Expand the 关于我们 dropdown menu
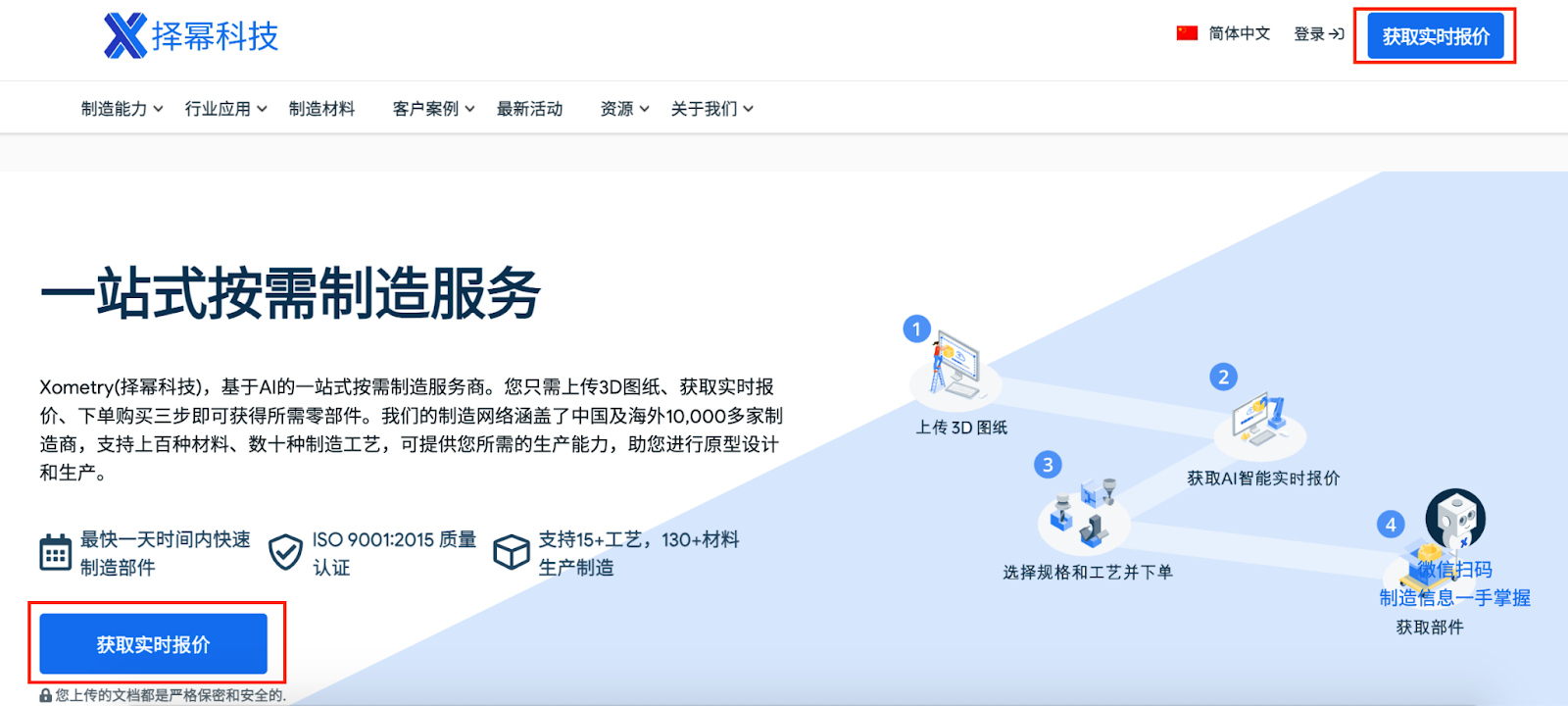The width and height of the screenshot is (1568, 706). click(x=712, y=109)
